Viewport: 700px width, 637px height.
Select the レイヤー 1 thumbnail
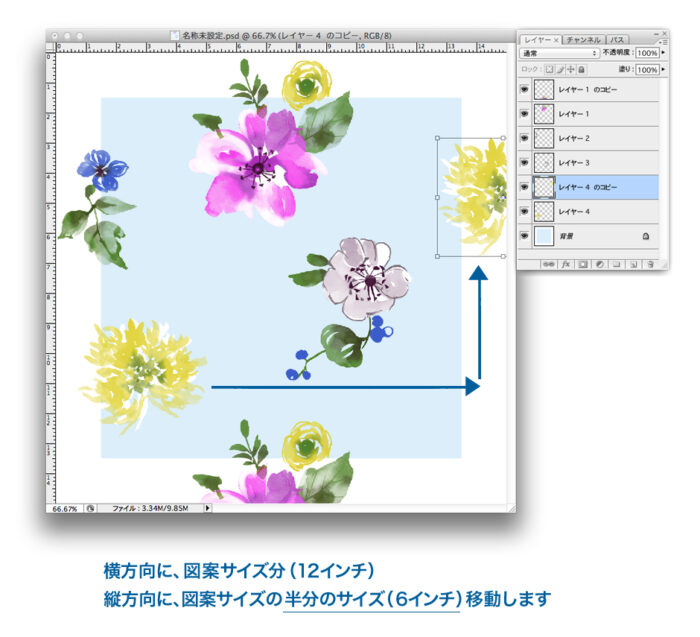coord(544,114)
